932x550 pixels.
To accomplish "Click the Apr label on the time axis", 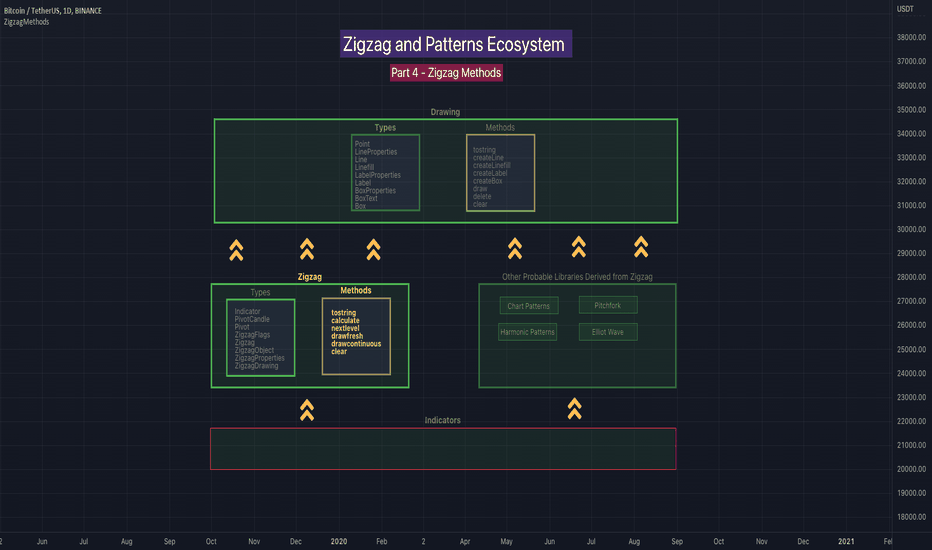I will (465, 542).
